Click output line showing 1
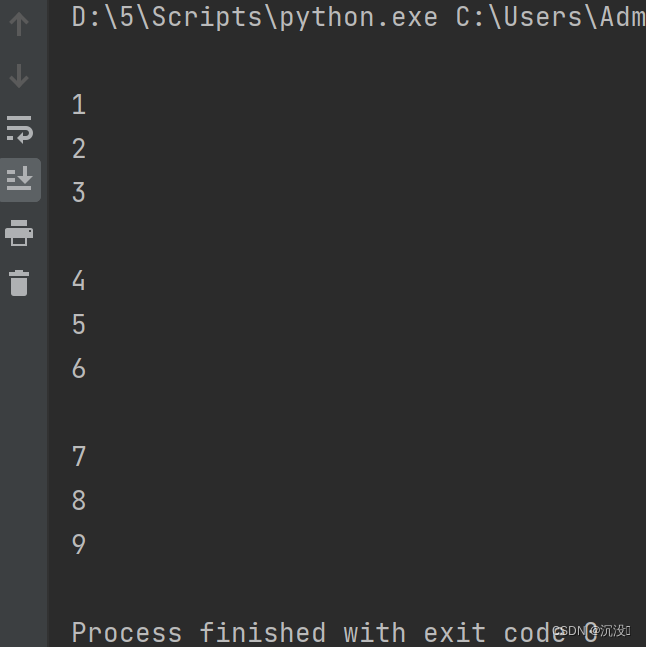Screen dimensions: 646x647 tap(79, 105)
